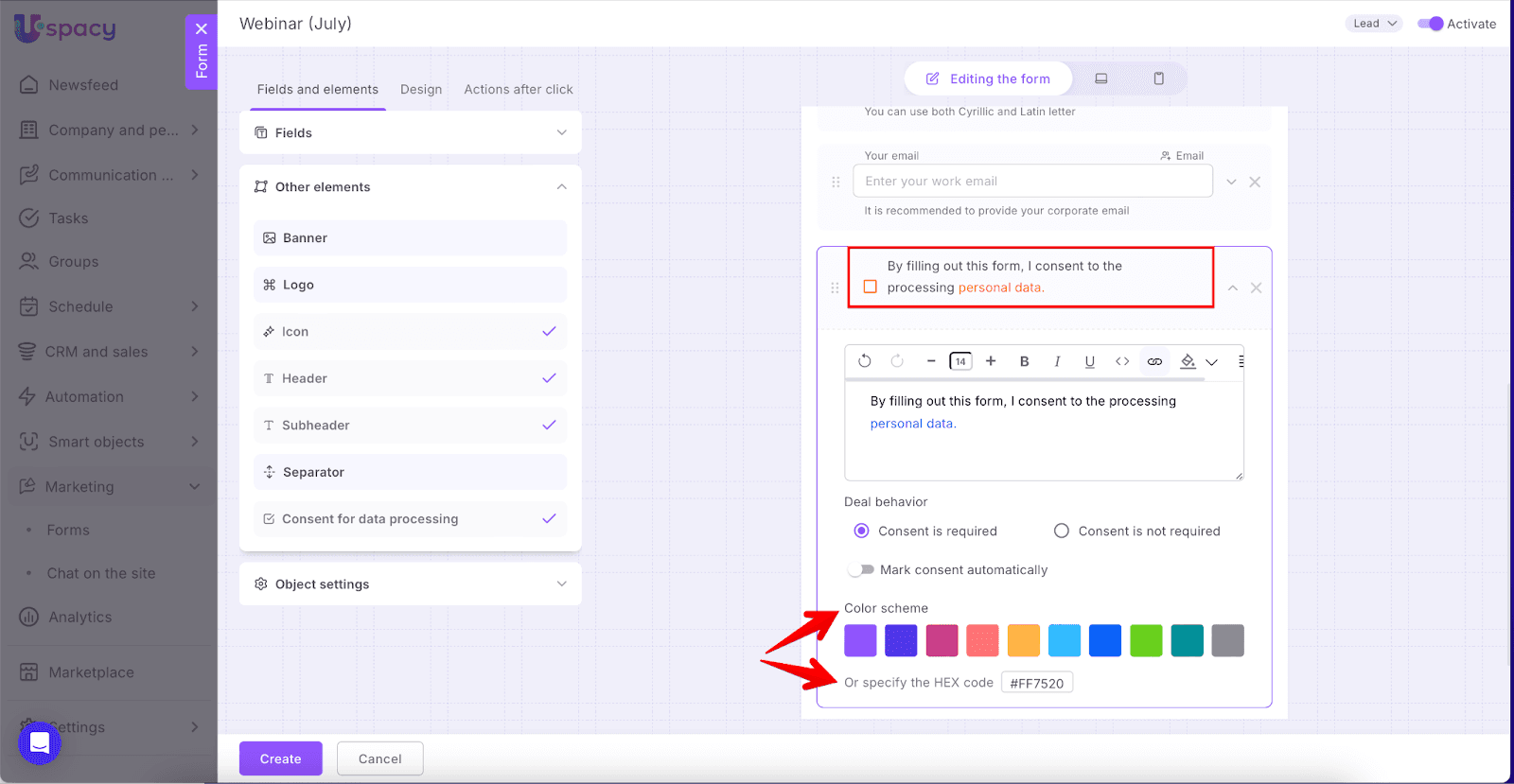Click the undo icon in the text editor
The image size is (1514, 784).
point(864,361)
